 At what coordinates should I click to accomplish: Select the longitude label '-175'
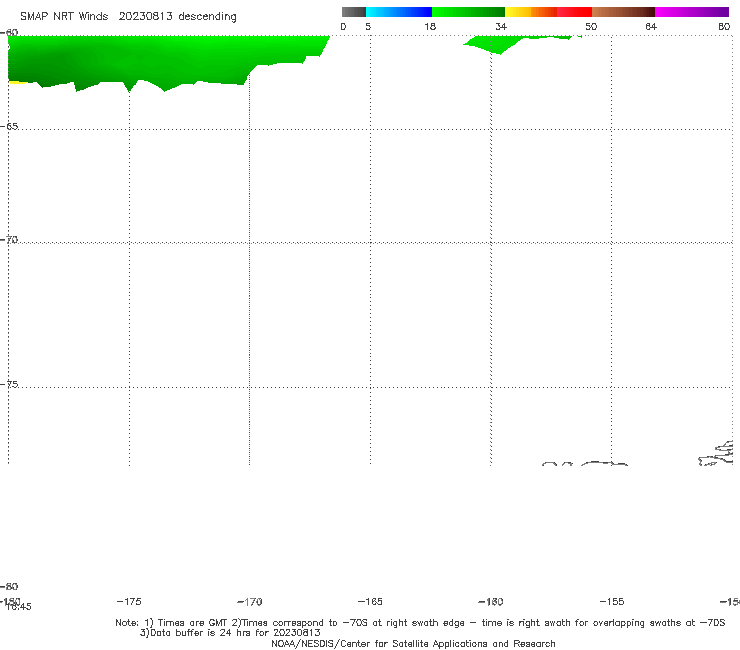tap(129, 601)
